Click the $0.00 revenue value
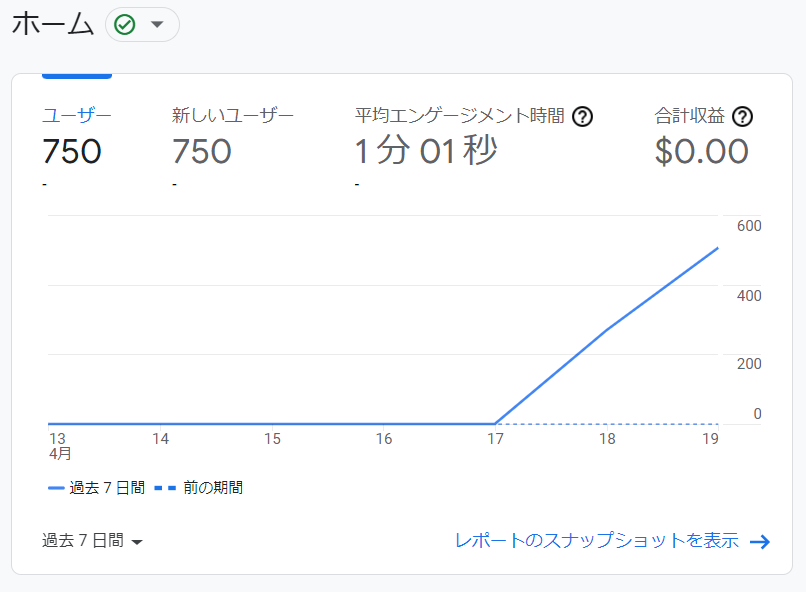The width and height of the screenshot is (806, 592). (x=701, y=151)
